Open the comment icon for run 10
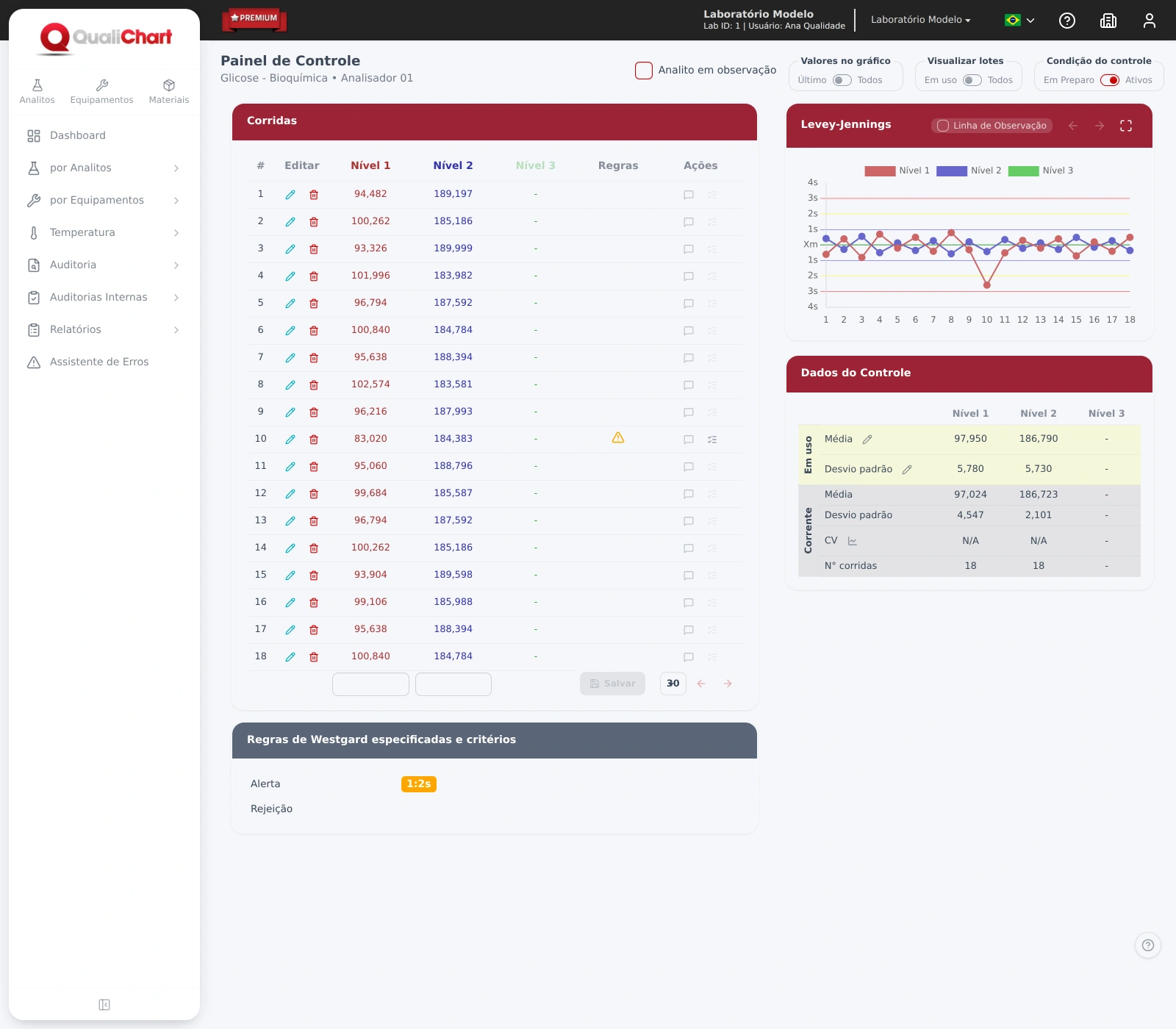Image resolution: width=1176 pixels, height=1029 pixels. [x=689, y=440]
